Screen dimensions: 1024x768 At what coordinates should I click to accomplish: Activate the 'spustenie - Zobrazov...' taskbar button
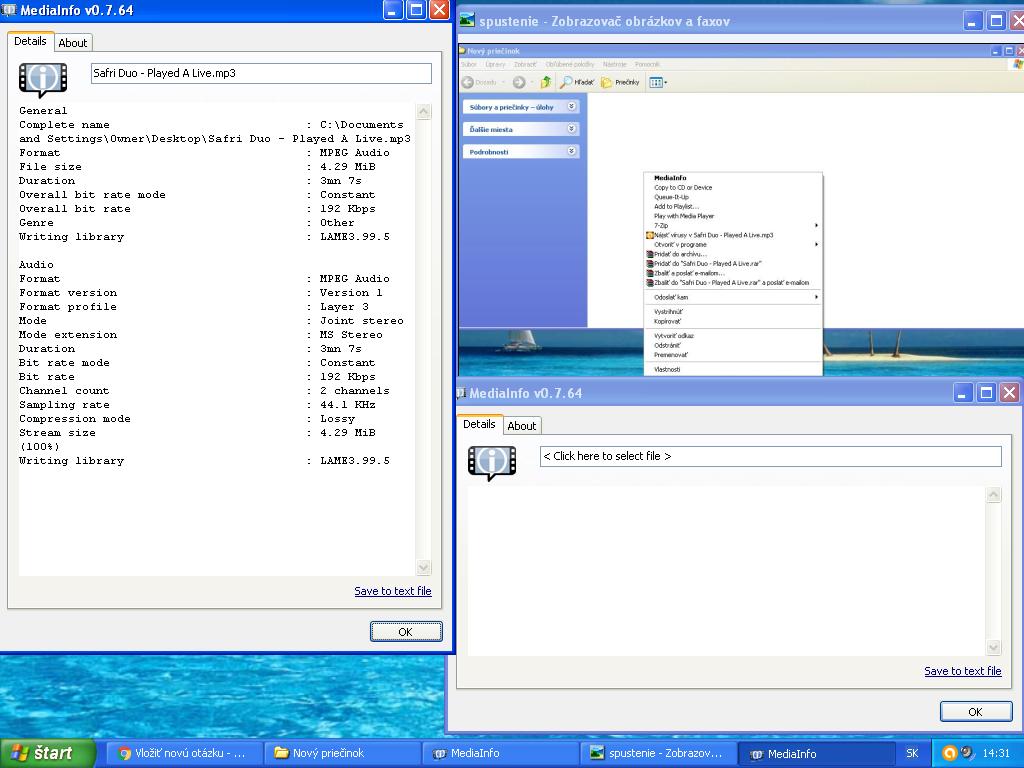tap(658, 753)
